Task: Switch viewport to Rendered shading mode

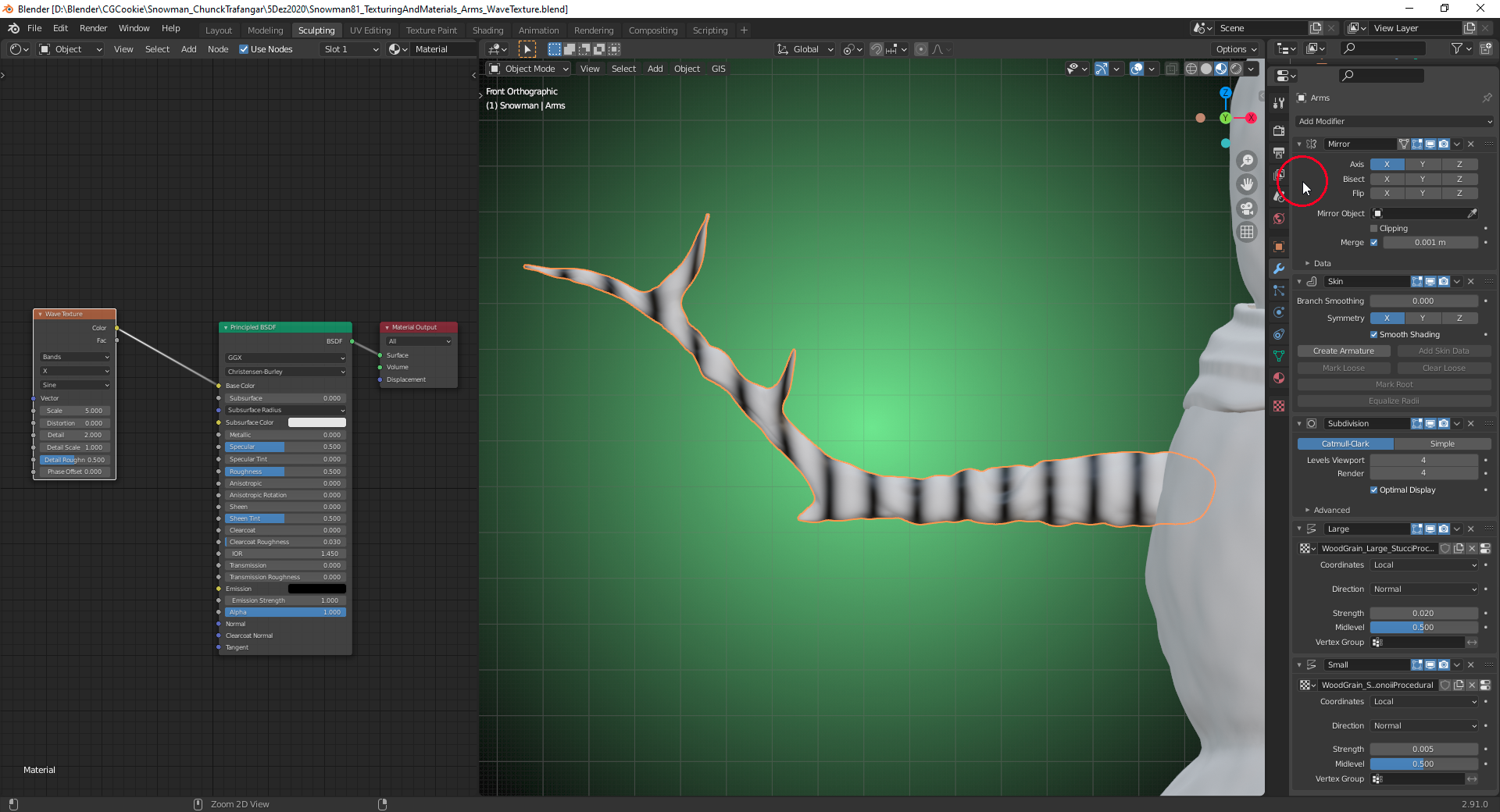Action: (x=1235, y=69)
